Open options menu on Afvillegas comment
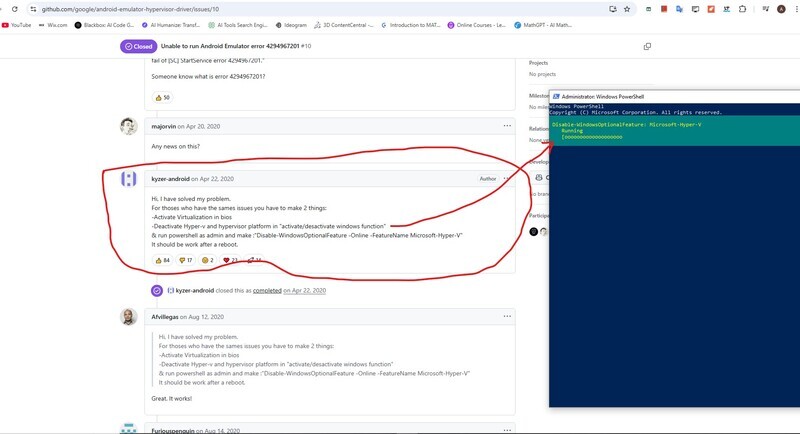The width and height of the screenshot is (800, 434). point(507,316)
